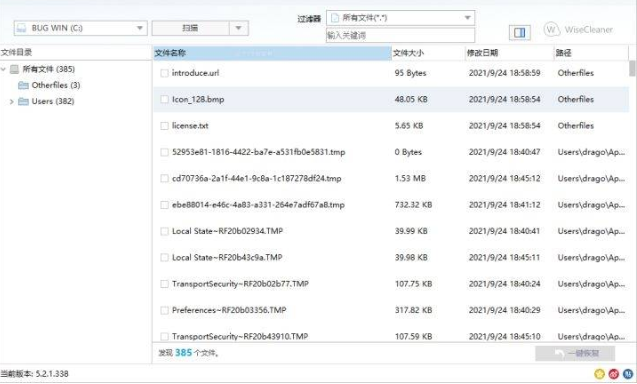Click the 文件目录 panel header
This screenshot has width=637, height=384.
[76, 52]
